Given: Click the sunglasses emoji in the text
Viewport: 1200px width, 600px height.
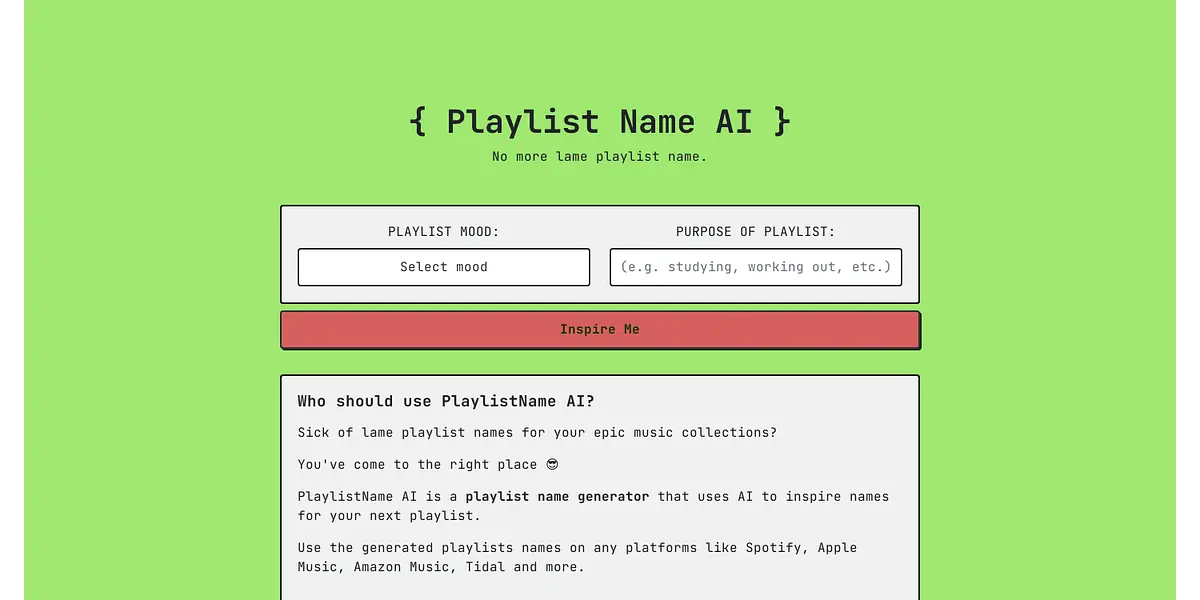Looking at the screenshot, I should [x=552, y=465].
